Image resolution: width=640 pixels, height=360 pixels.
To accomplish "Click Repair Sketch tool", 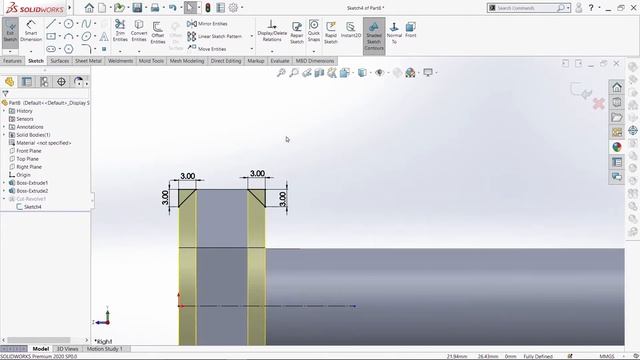I will tap(297, 33).
